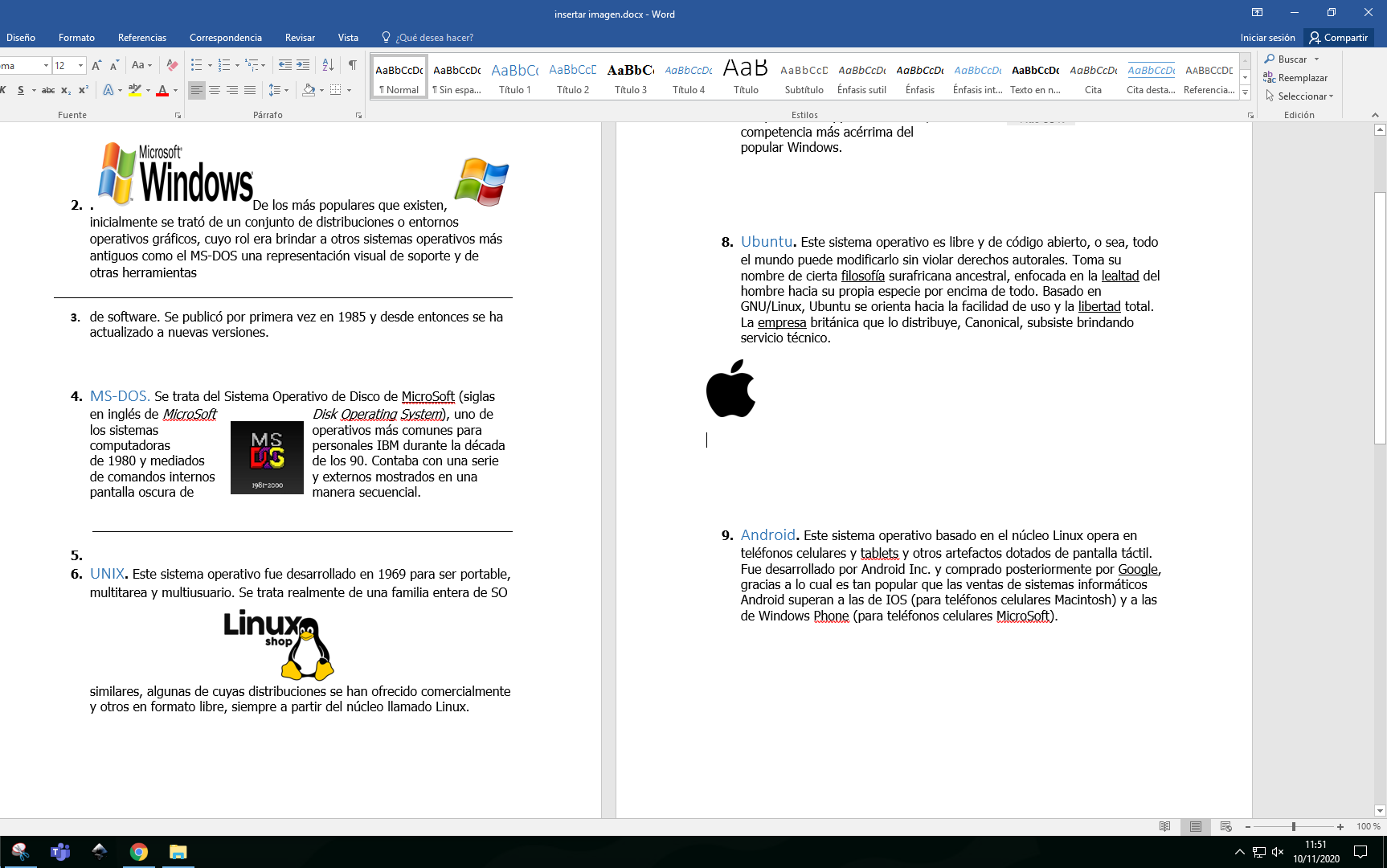Apply paragraph shading with the paint bucket

coord(309,90)
